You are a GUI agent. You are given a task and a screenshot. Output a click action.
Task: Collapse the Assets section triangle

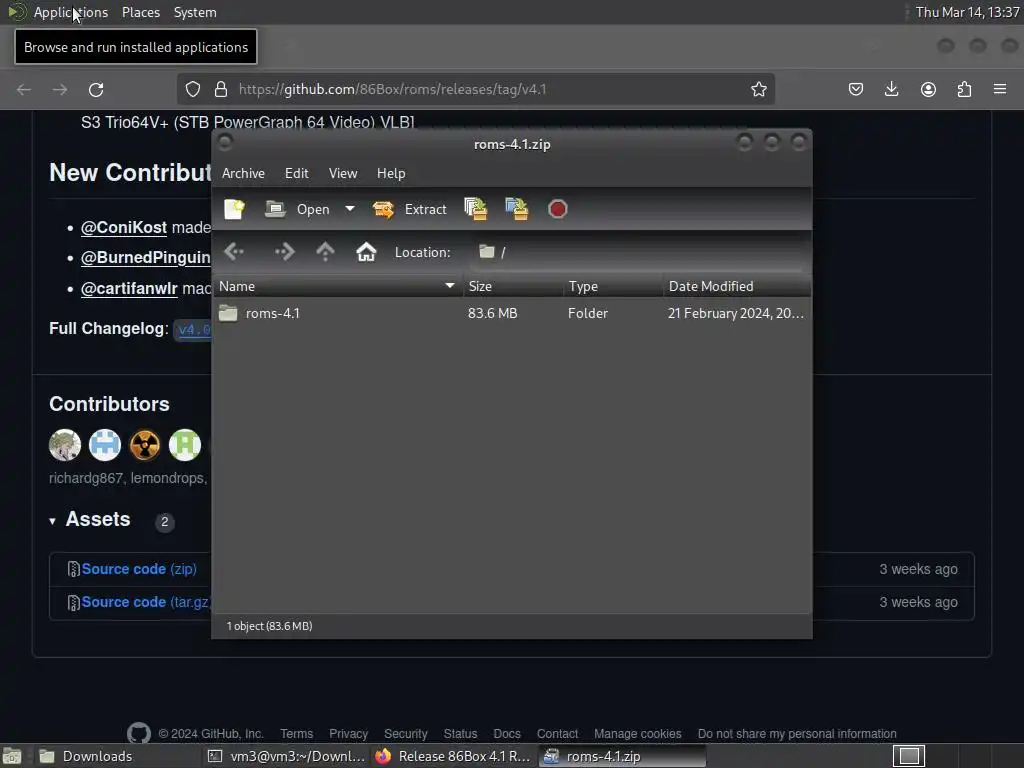click(52, 520)
